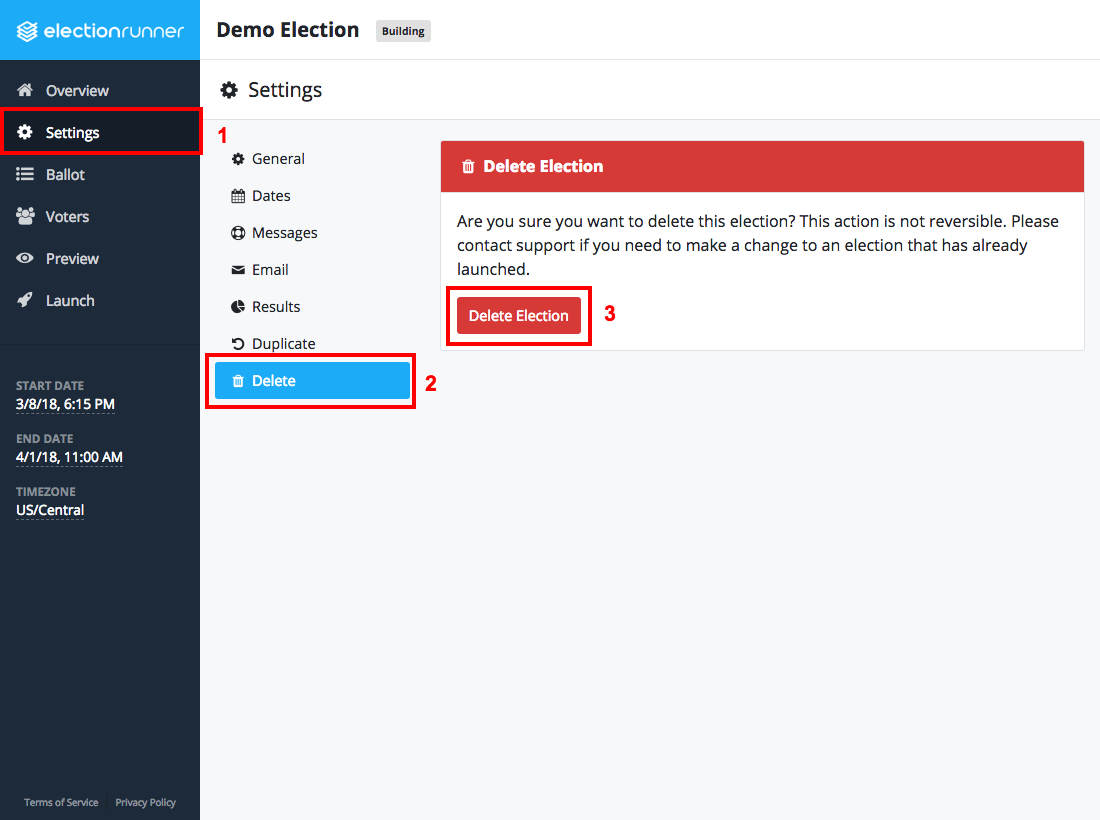Open Ballot via its list icon
This screenshot has width=1100, height=820.
point(25,174)
